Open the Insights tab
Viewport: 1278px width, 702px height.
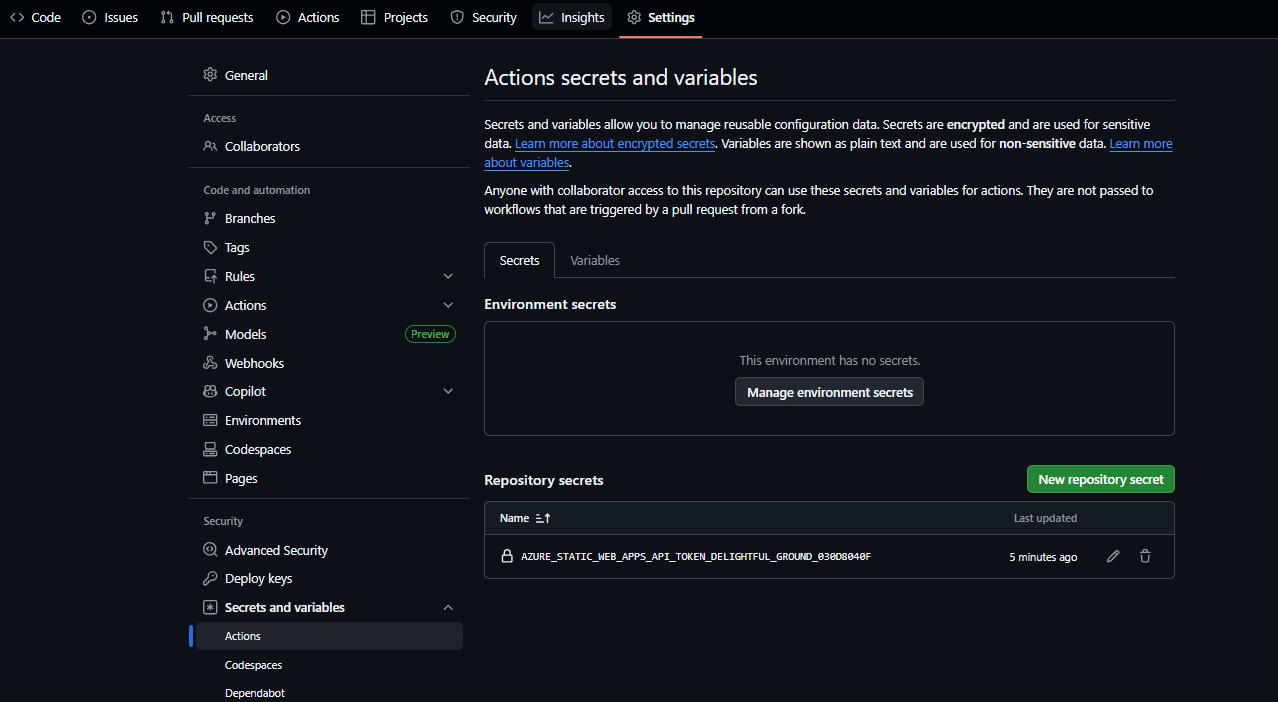tap(572, 17)
